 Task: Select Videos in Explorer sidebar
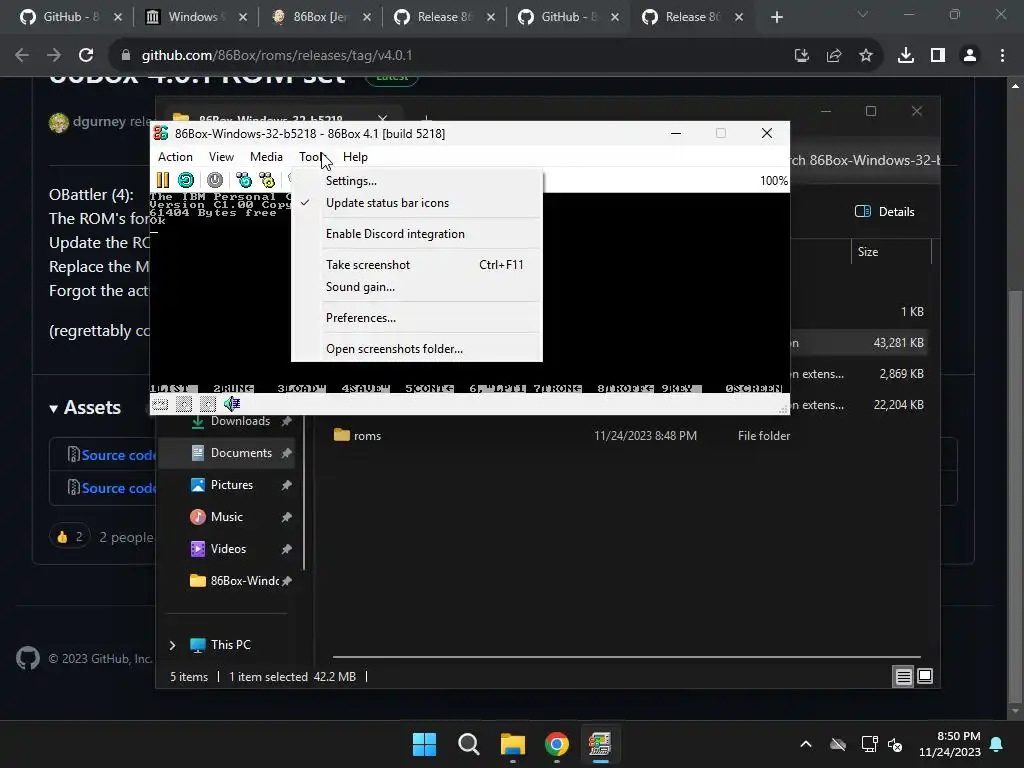pos(228,549)
